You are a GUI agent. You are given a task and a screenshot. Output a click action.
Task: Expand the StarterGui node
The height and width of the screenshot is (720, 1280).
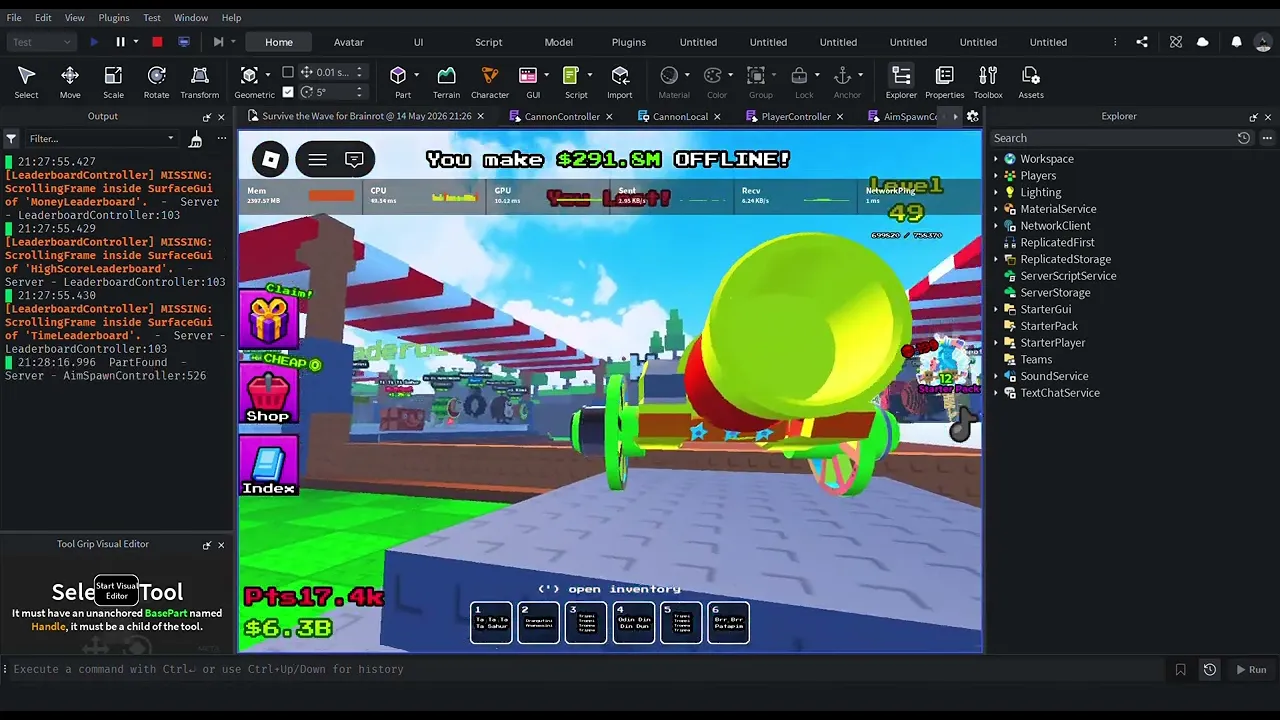click(x=996, y=309)
